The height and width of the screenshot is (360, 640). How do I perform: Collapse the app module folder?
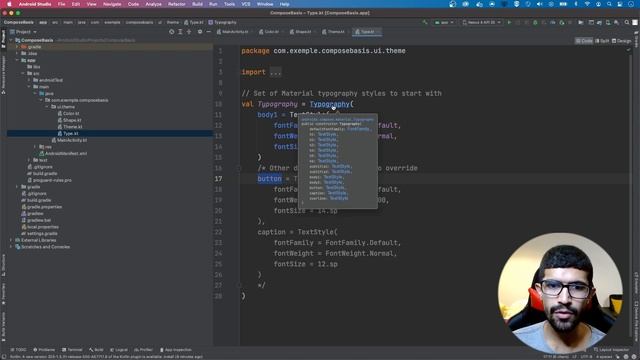click(17, 60)
